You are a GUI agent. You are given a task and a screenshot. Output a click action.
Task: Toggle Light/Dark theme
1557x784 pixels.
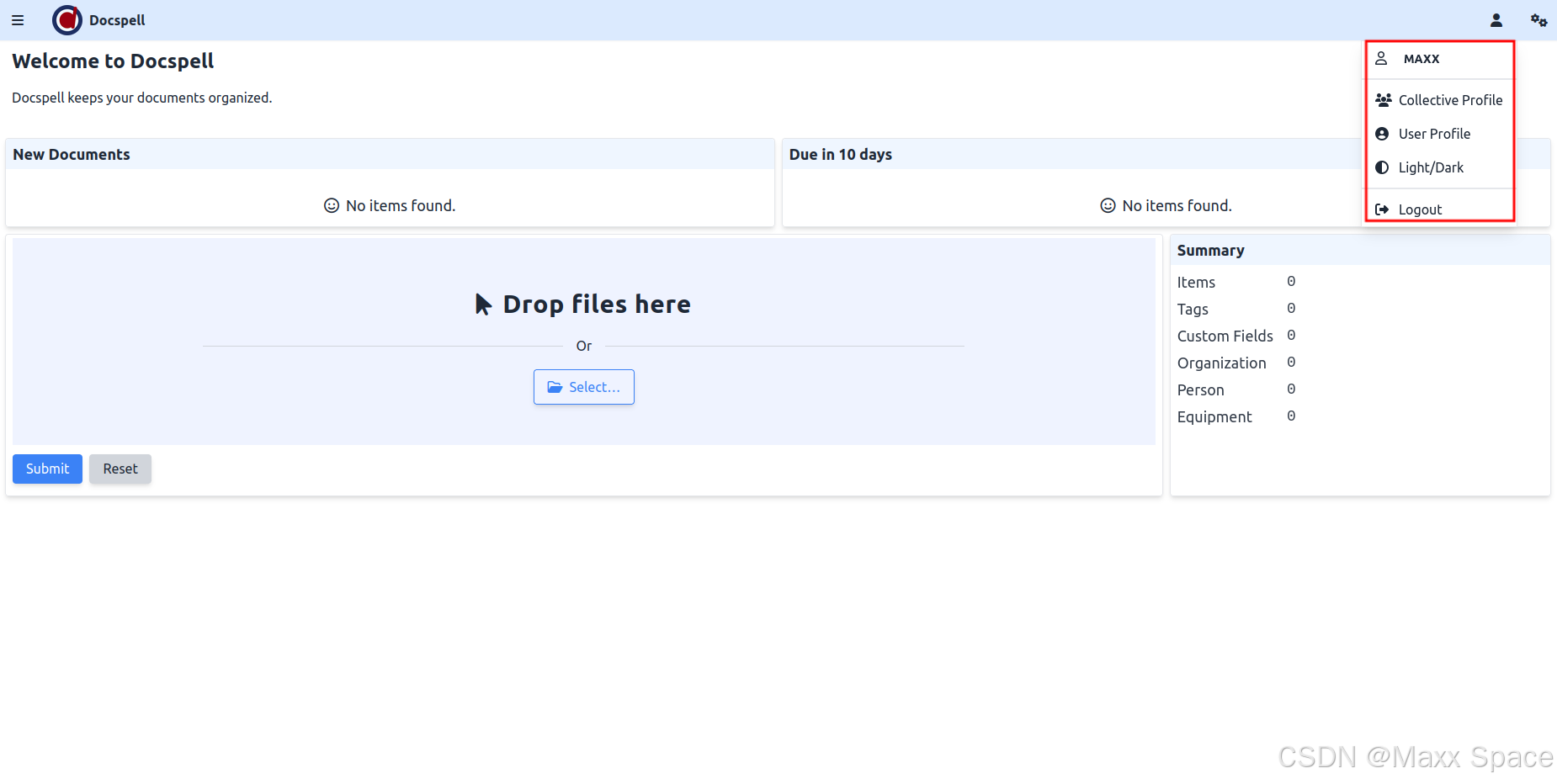click(1439, 167)
